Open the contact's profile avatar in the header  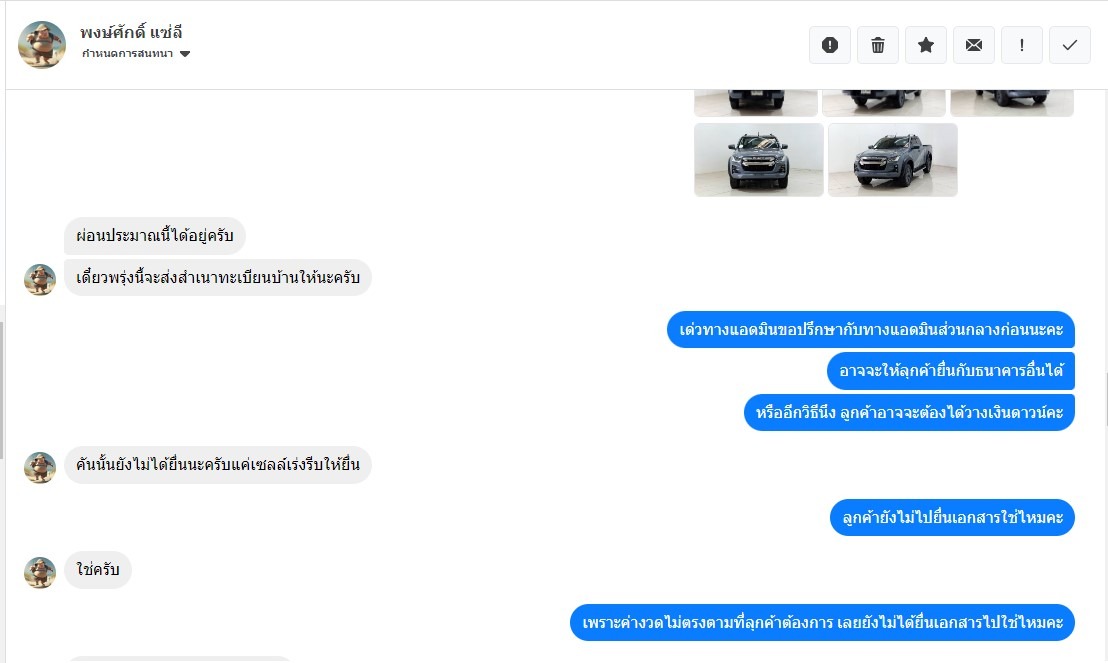[x=42, y=45]
